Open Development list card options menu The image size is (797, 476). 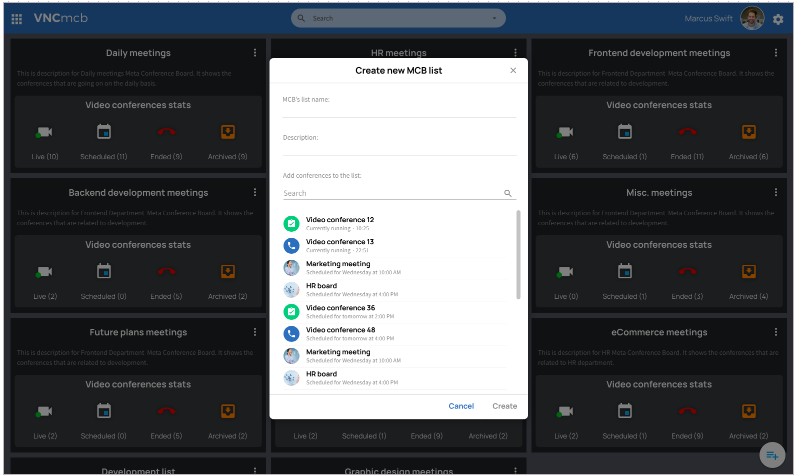tap(255, 471)
